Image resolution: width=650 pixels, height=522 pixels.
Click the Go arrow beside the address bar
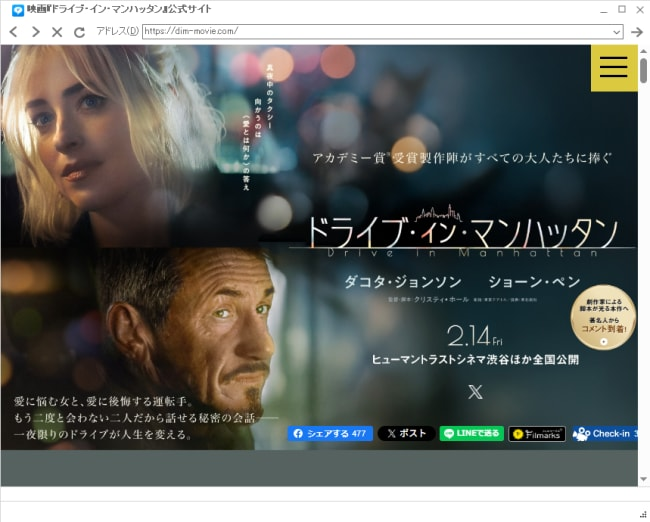(x=637, y=32)
